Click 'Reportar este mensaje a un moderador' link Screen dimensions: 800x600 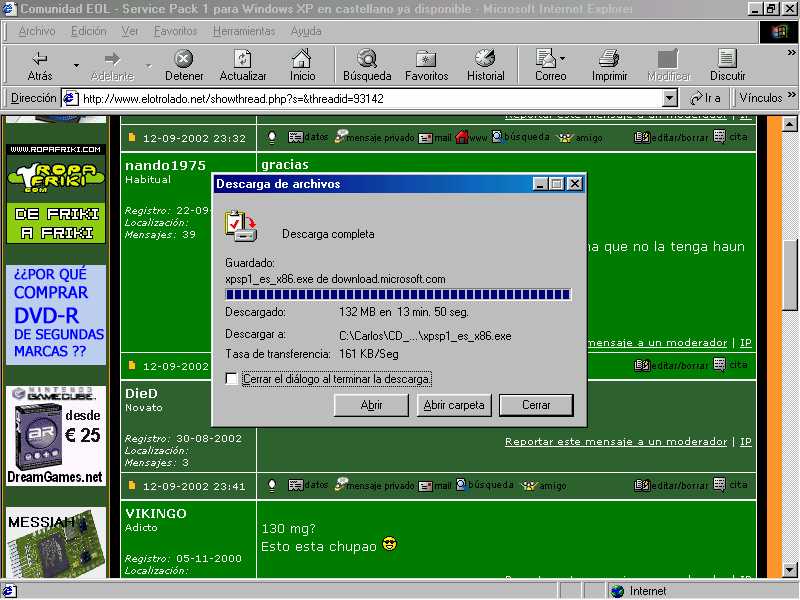(x=616, y=441)
